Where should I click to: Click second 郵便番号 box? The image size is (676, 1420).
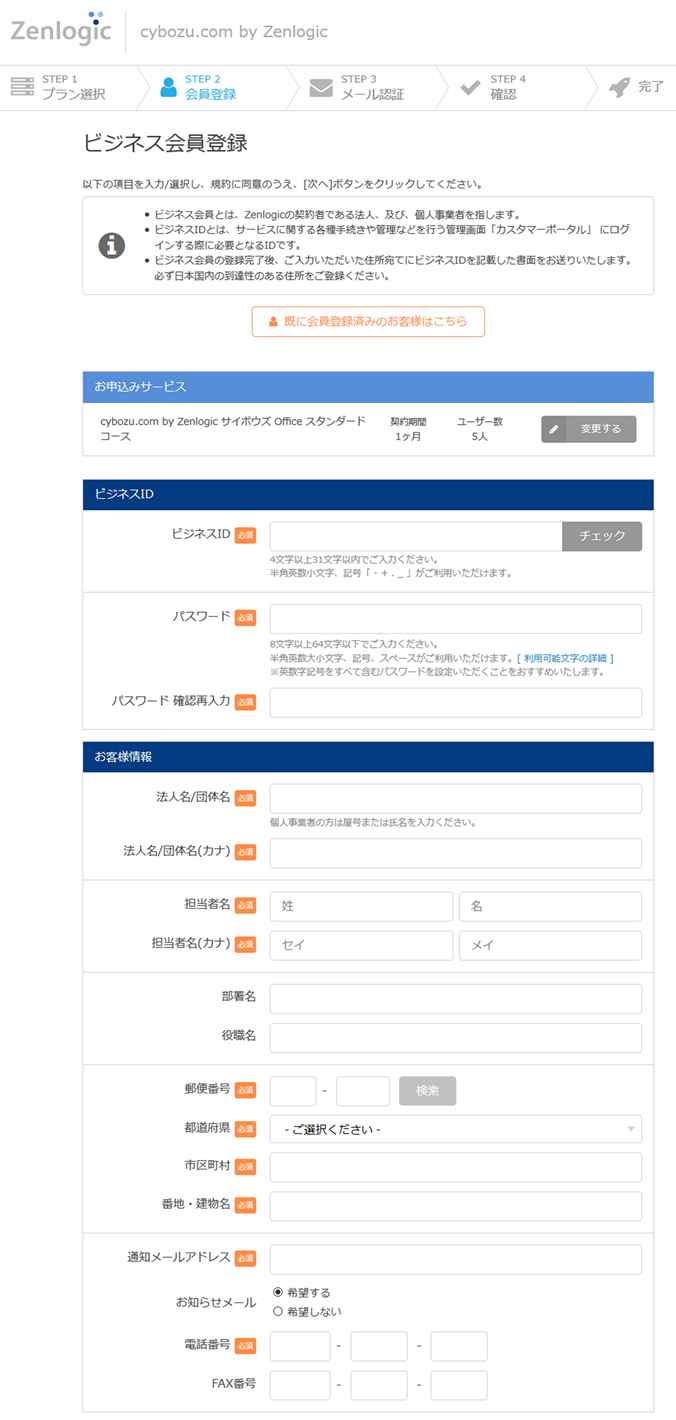click(363, 1091)
